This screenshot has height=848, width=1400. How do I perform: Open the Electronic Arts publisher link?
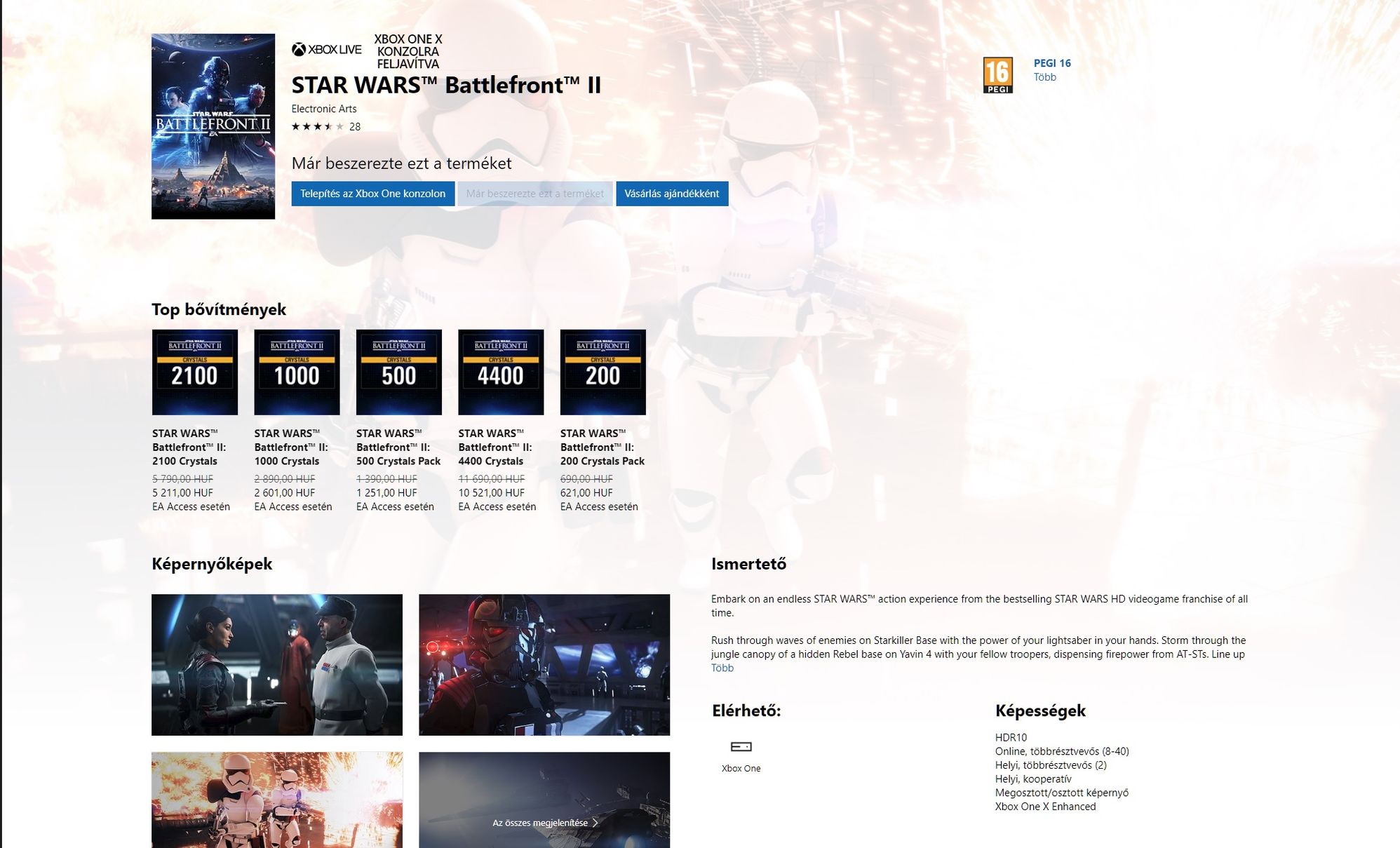pos(324,109)
